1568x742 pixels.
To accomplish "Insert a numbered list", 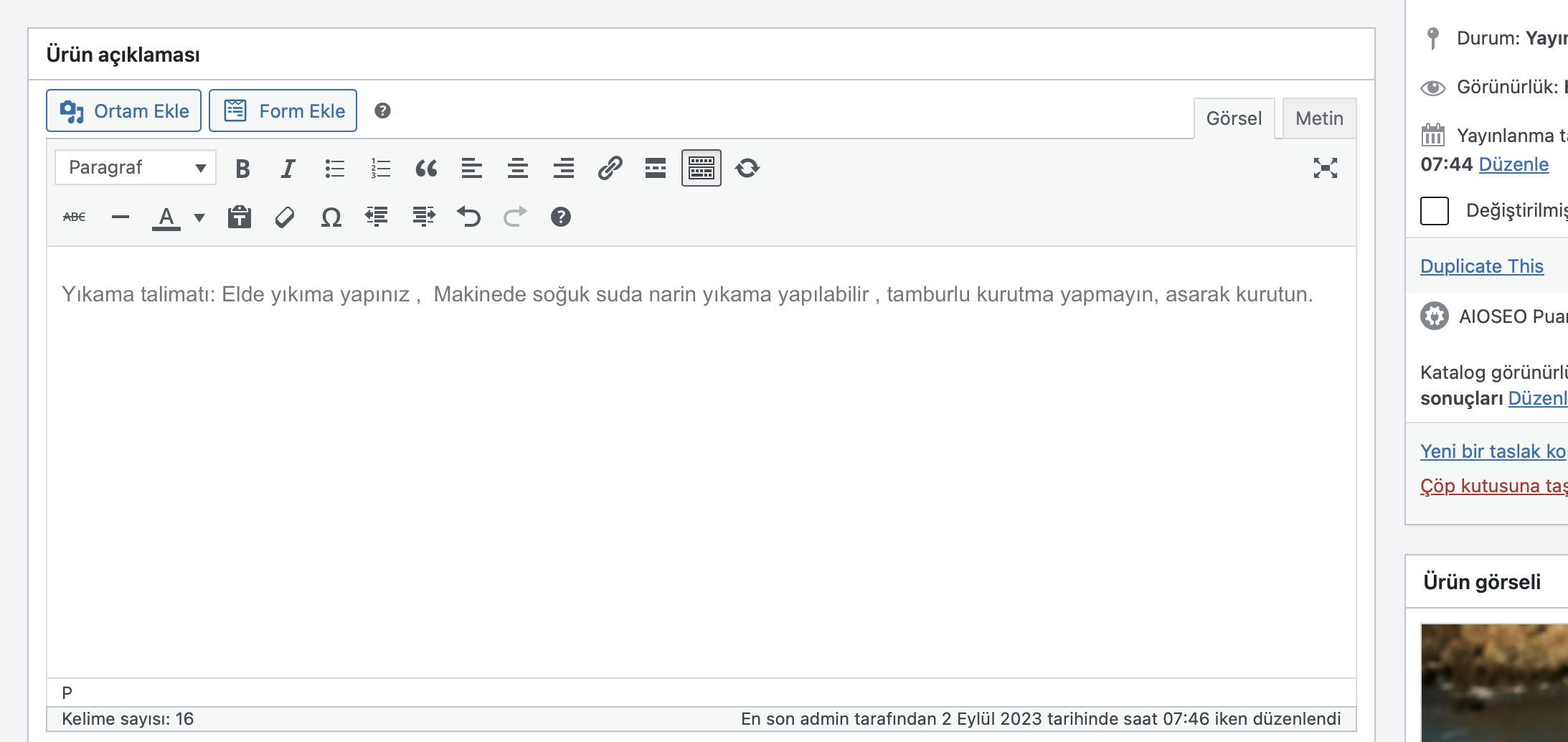I will [x=380, y=168].
